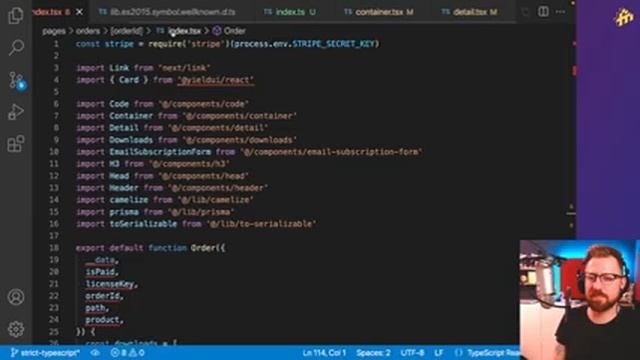Close the active index.tsx tab
This screenshot has width=640, height=360.
[80, 12]
